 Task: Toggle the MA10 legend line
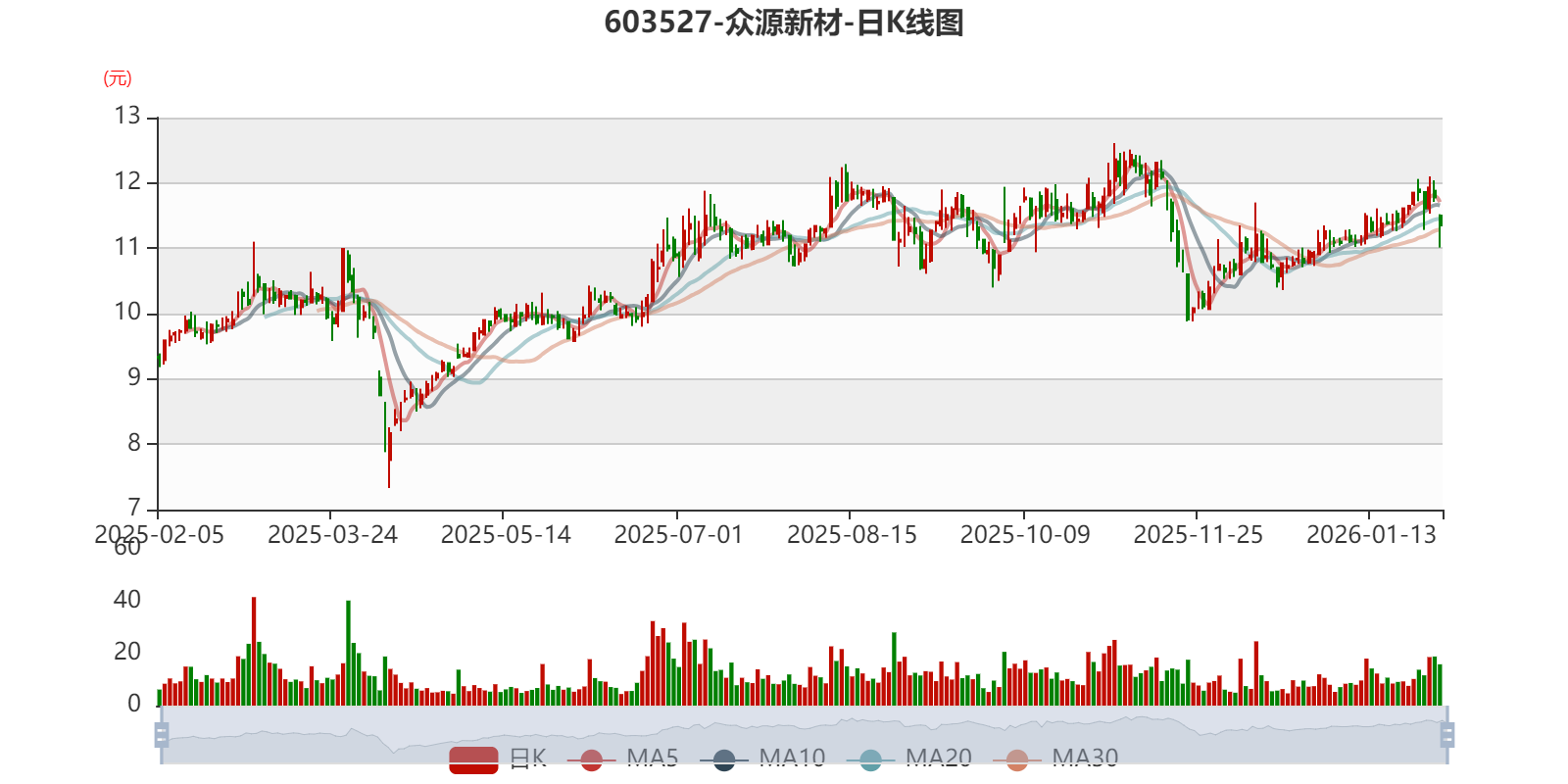pos(763,759)
